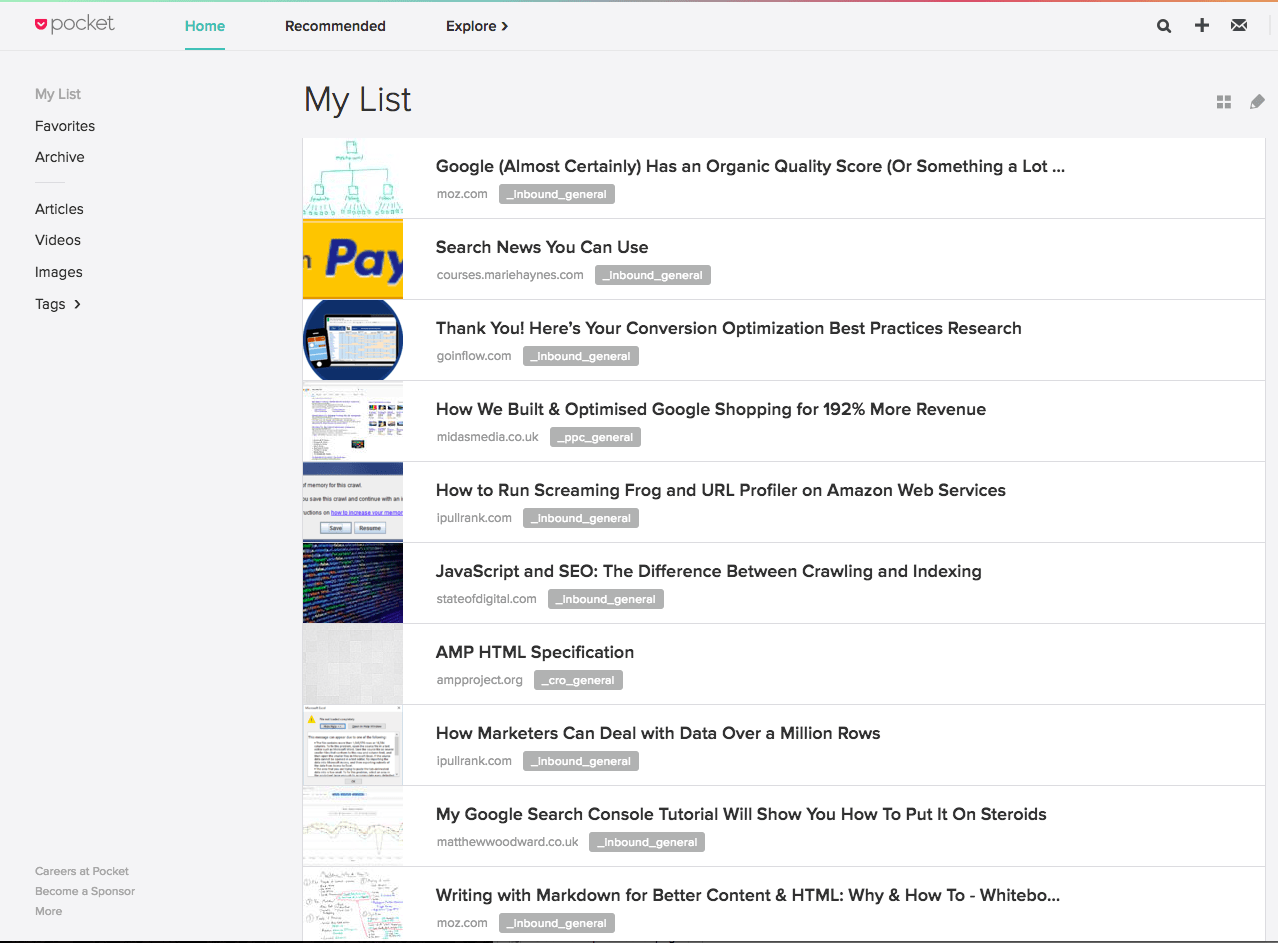Click Become a Sponsor link

pos(85,891)
